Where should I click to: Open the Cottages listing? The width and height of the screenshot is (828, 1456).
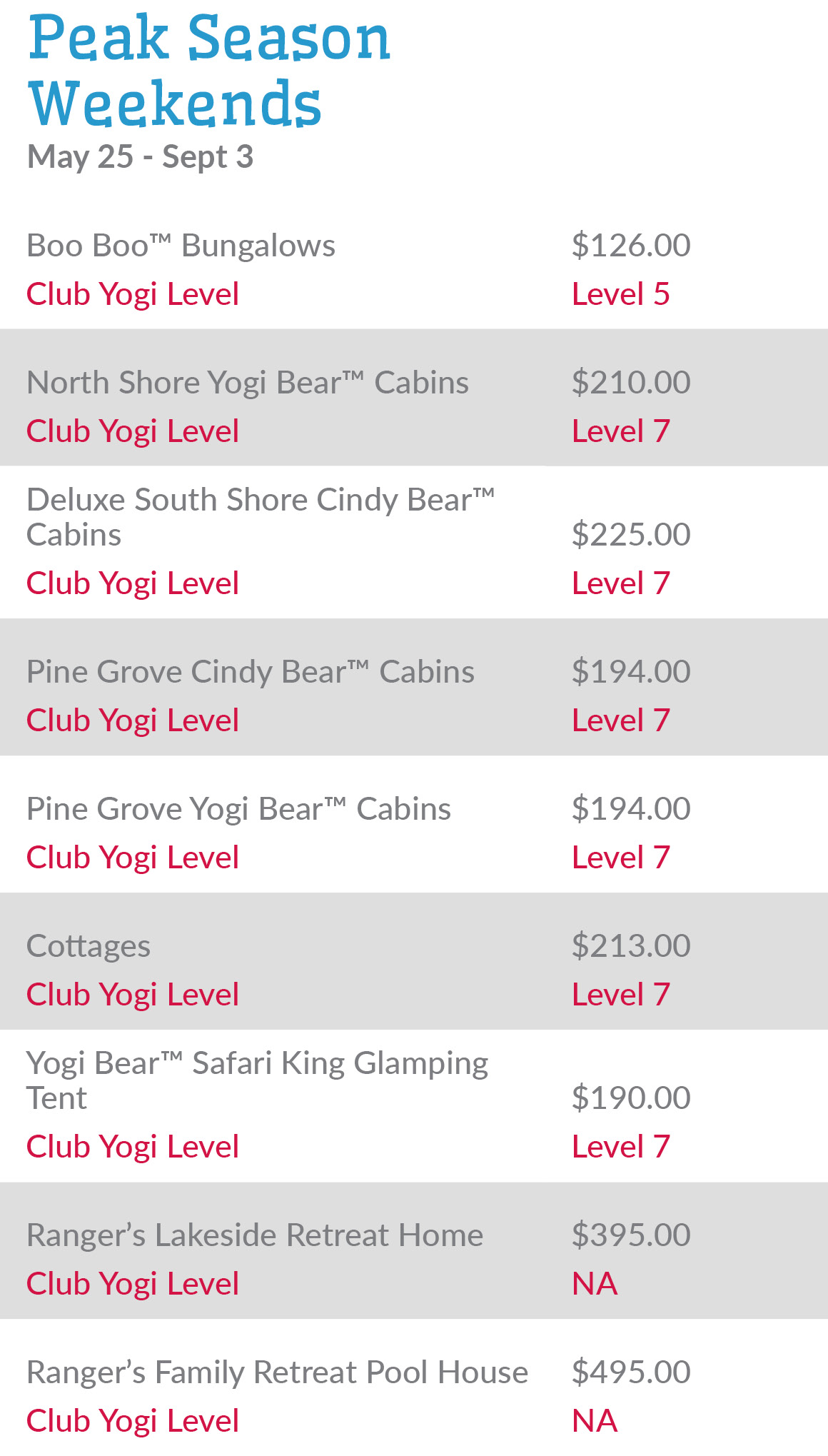(89, 946)
